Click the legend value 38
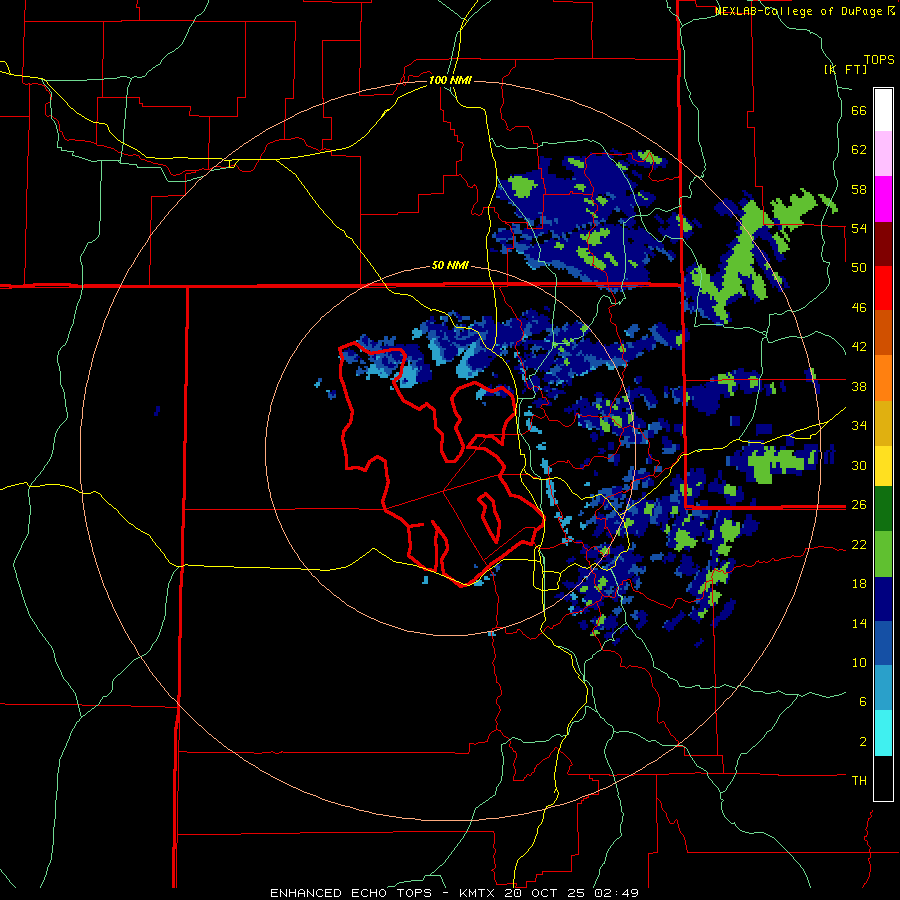Image resolution: width=900 pixels, height=900 pixels. tap(859, 386)
